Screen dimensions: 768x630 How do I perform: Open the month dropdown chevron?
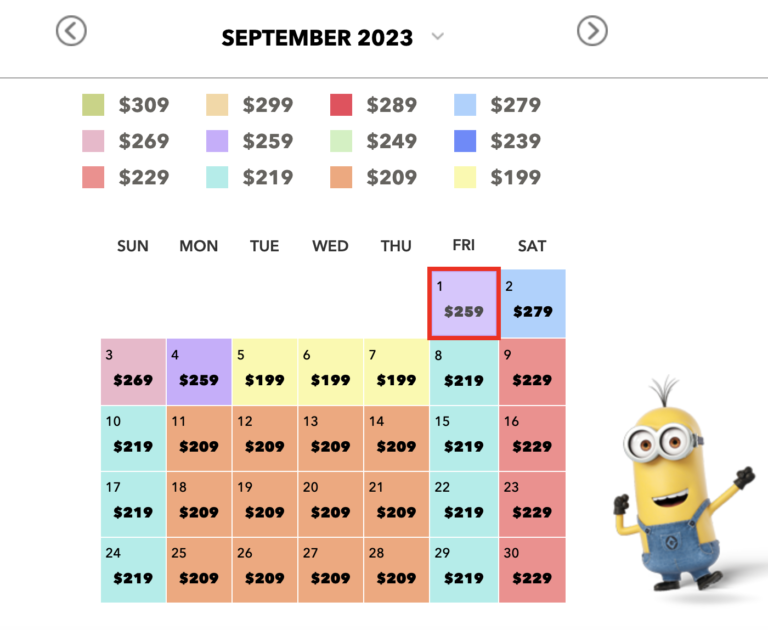pyautogui.click(x=437, y=37)
